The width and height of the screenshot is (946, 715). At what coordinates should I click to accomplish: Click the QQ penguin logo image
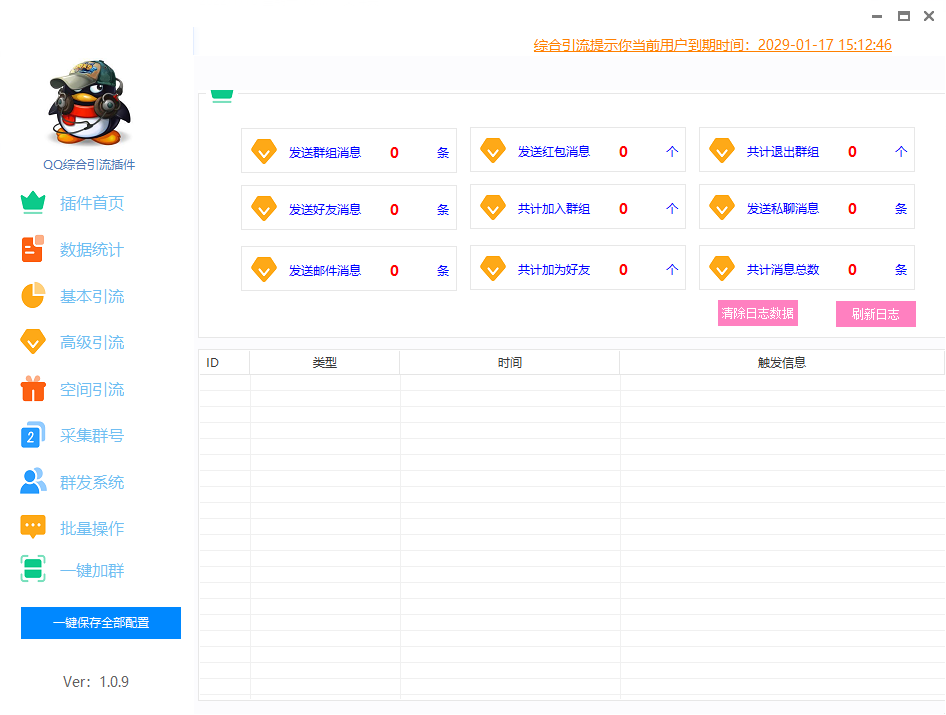click(x=89, y=103)
